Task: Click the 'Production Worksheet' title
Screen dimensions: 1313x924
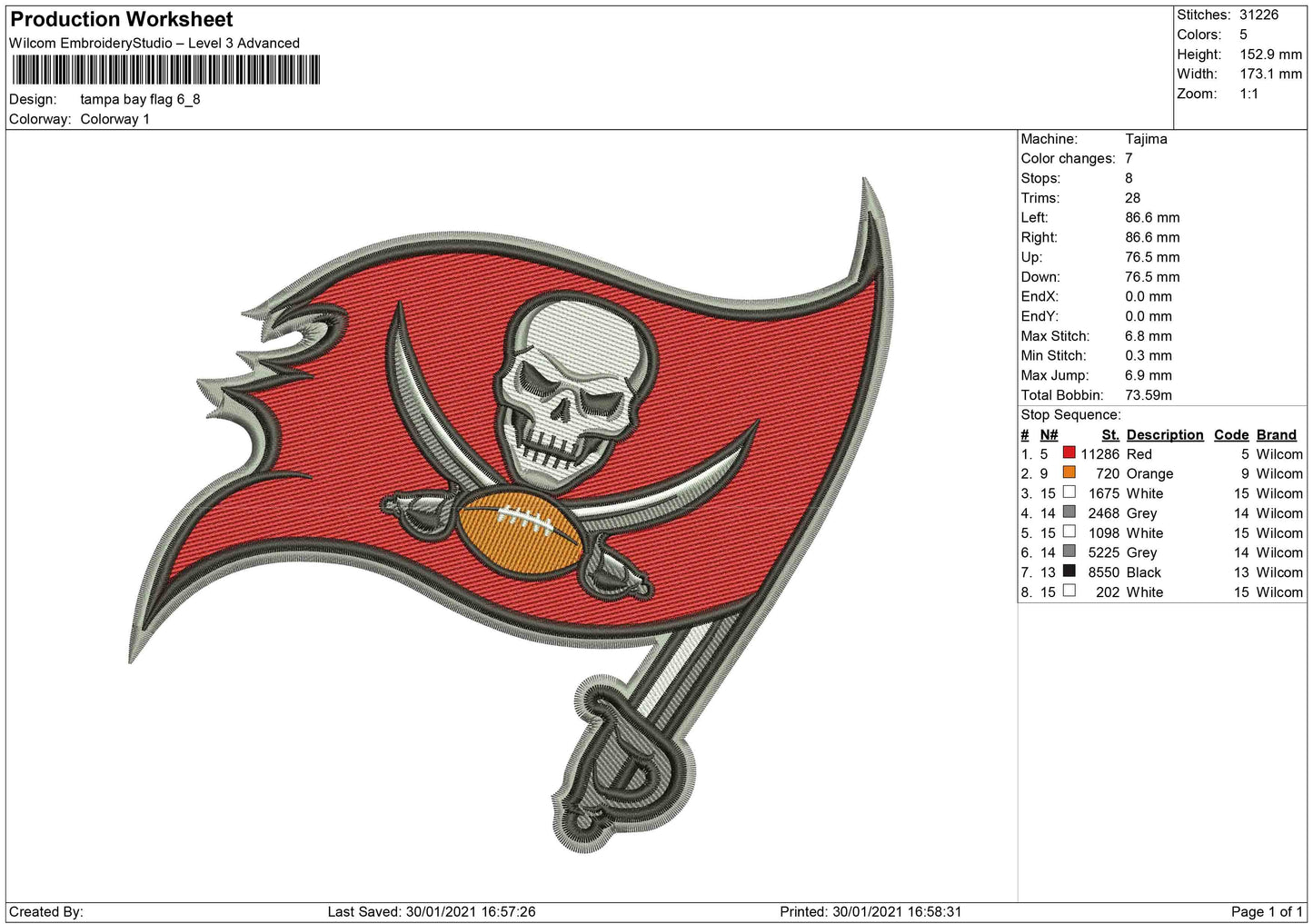Action: (122, 19)
